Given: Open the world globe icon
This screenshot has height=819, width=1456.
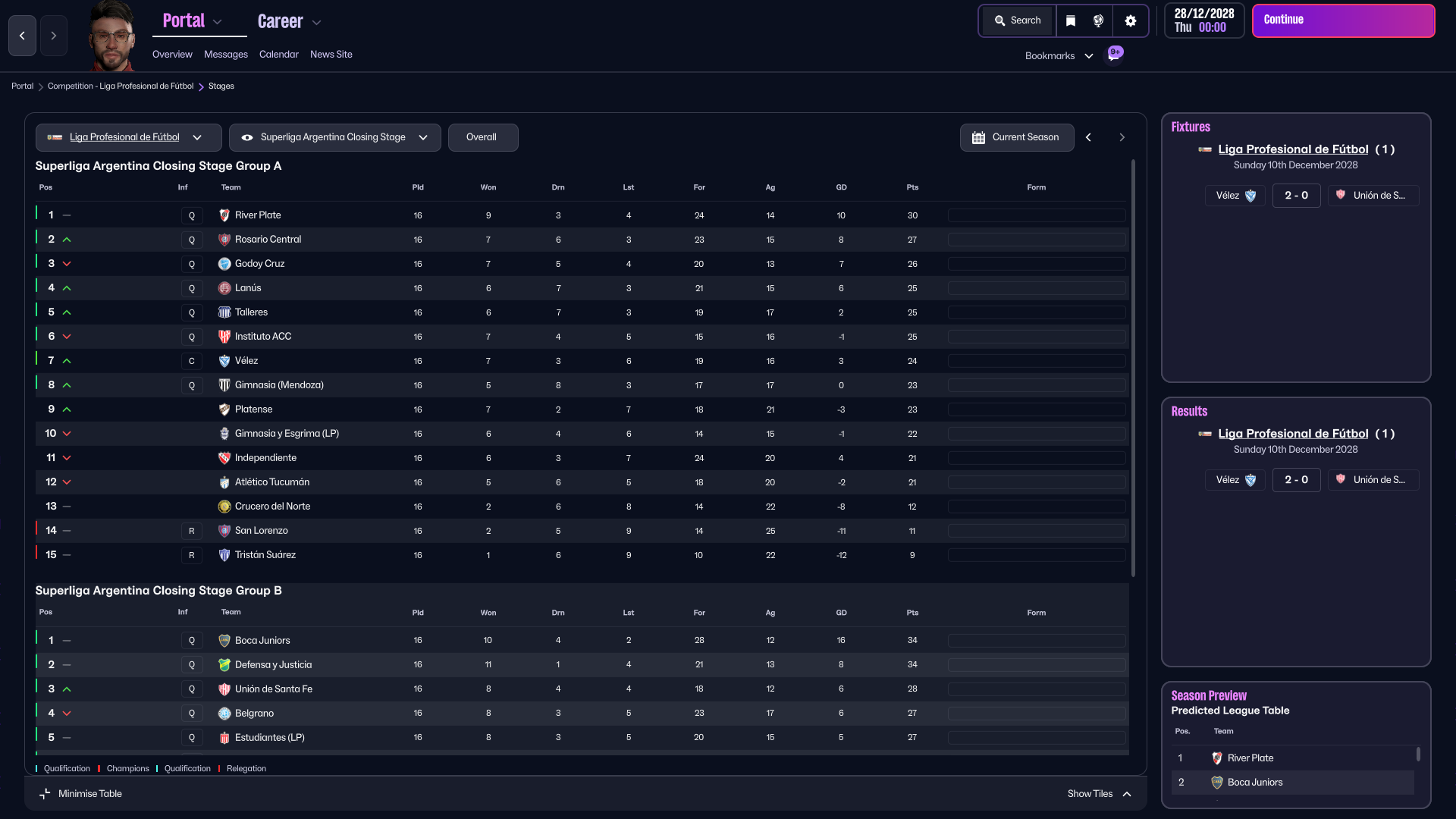Looking at the screenshot, I should 1098,20.
